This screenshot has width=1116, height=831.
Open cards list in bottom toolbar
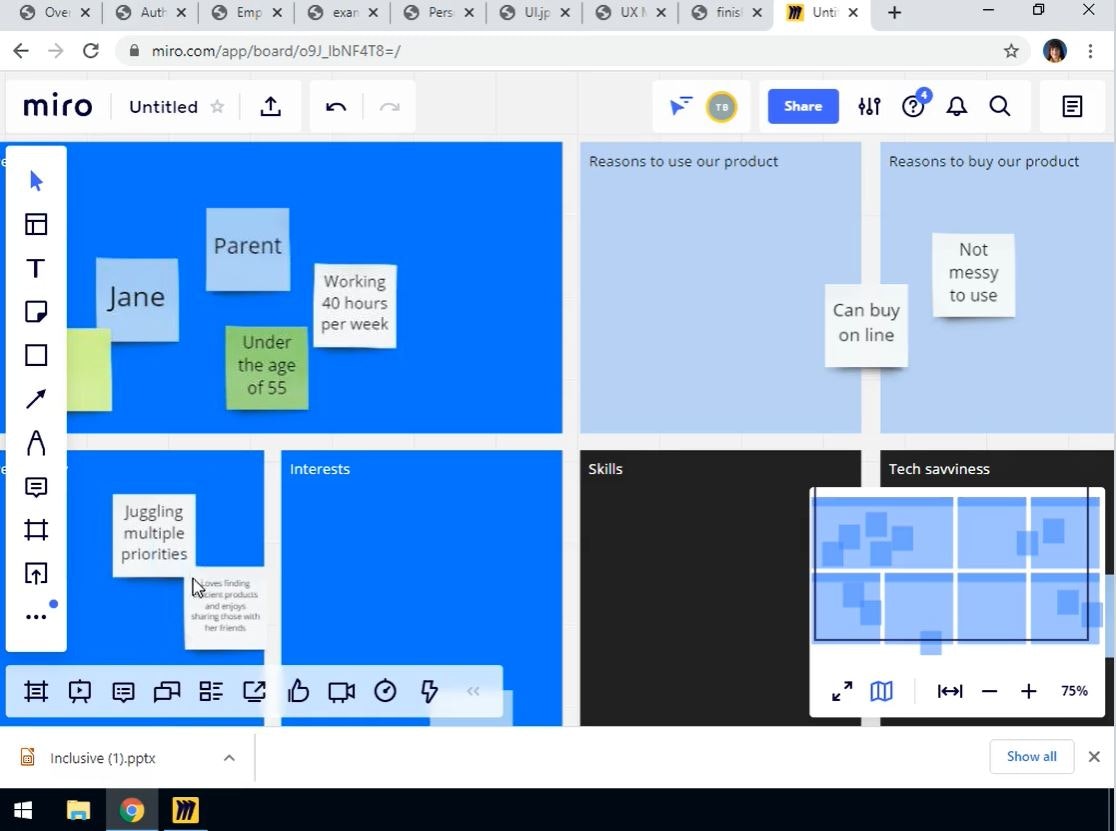(x=211, y=692)
